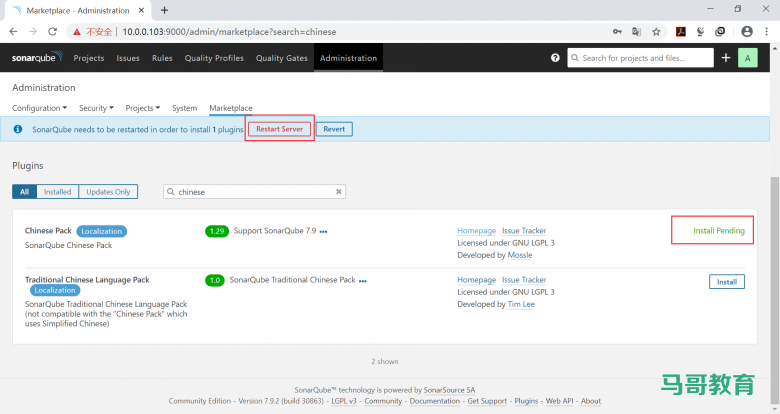Reload the page with refresh icon

52,31
